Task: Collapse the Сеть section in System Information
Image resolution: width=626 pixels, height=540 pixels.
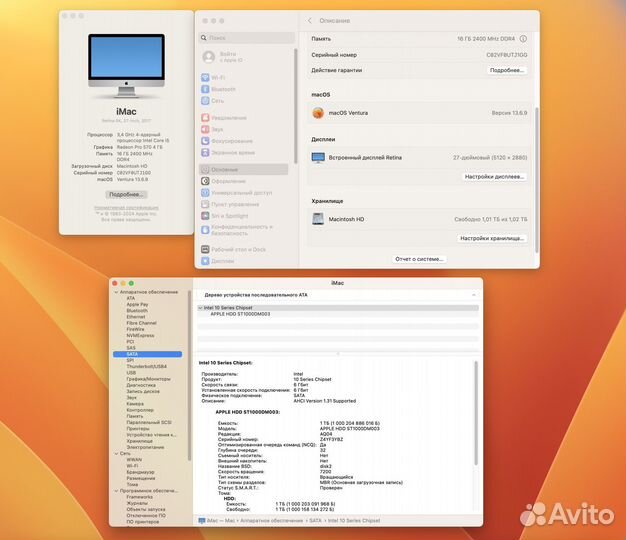Action: pyautogui.click(x=116, y=453)
